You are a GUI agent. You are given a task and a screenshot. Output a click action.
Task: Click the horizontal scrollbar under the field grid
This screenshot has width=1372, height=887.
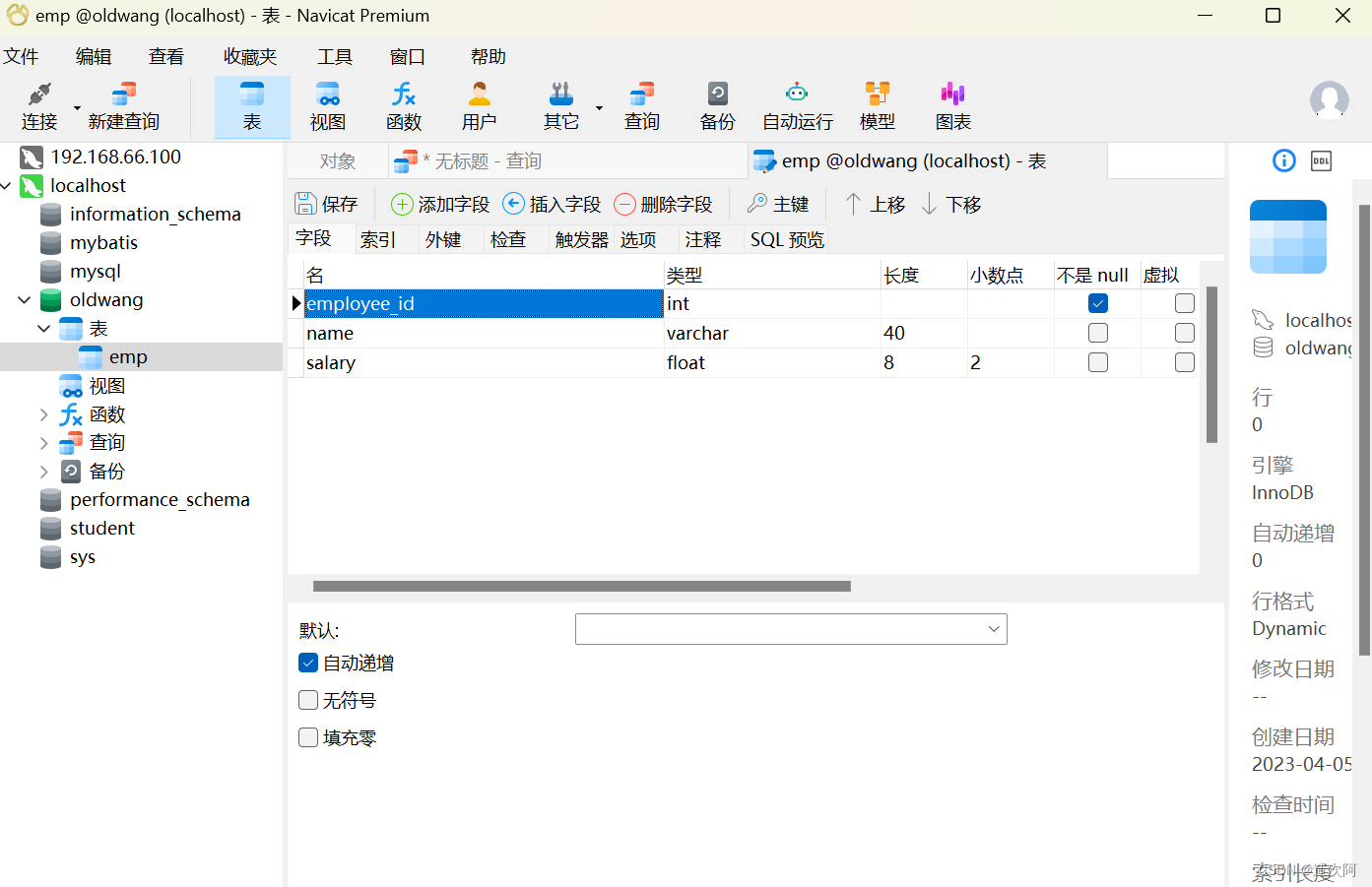[582, 586]
